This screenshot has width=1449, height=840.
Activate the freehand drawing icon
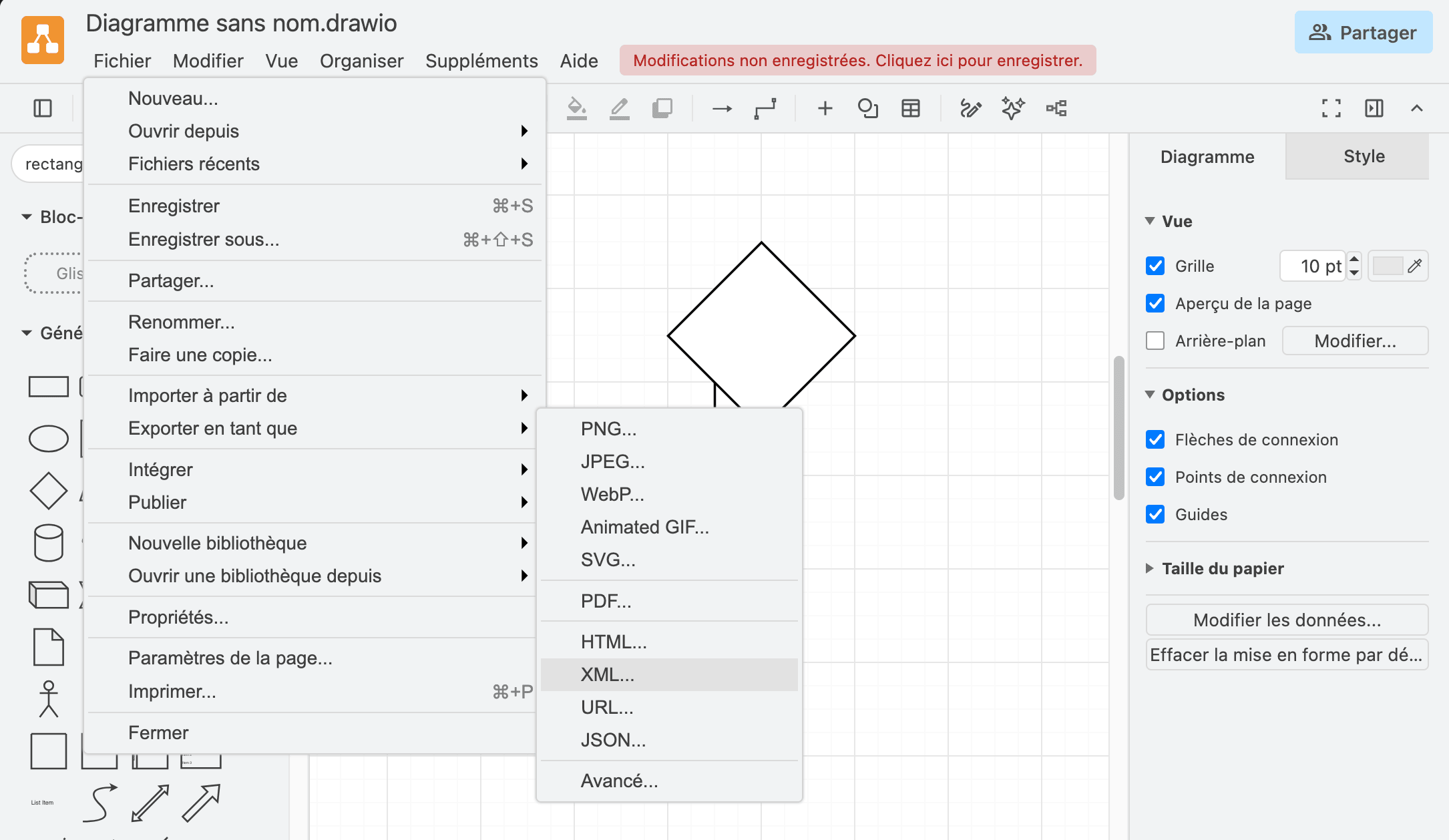(x=970, y=108)
